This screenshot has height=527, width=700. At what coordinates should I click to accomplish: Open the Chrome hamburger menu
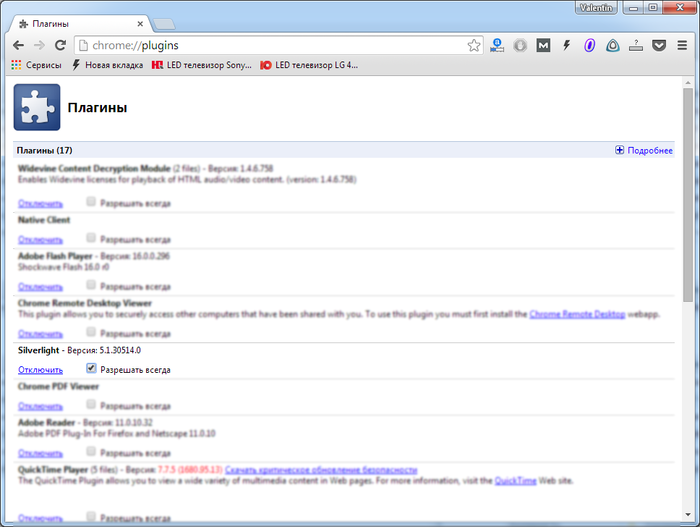coord(682,45)
